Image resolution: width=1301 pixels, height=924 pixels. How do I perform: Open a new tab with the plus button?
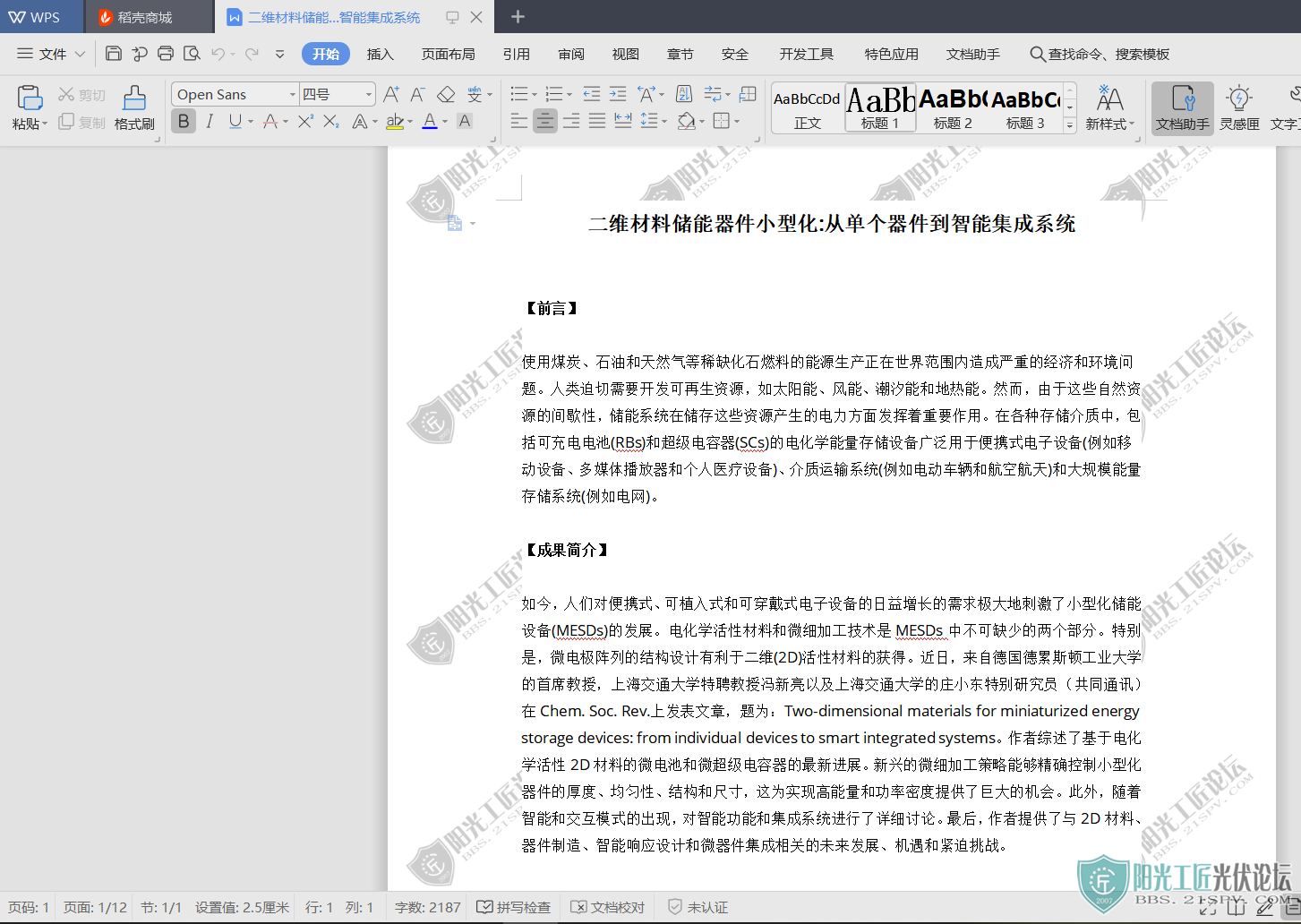[x=518, y=16]
